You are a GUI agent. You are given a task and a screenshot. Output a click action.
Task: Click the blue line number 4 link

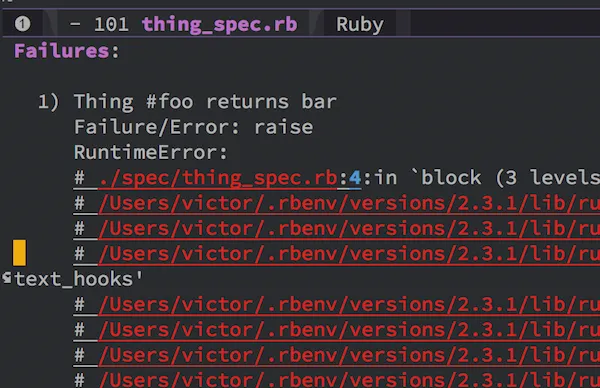pos(355,178)
